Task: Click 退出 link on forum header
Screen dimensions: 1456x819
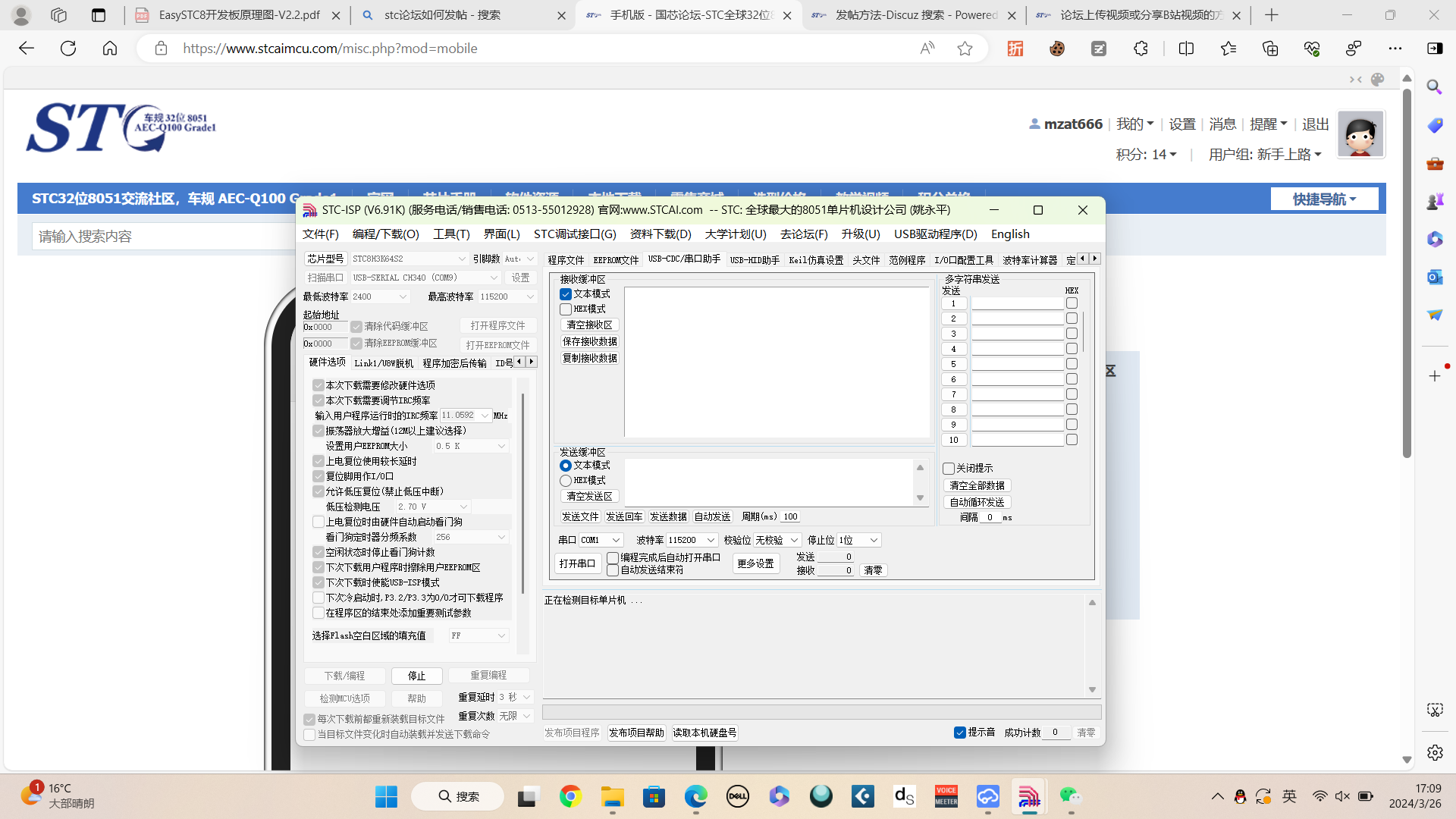Action: tap(1316, 124)
